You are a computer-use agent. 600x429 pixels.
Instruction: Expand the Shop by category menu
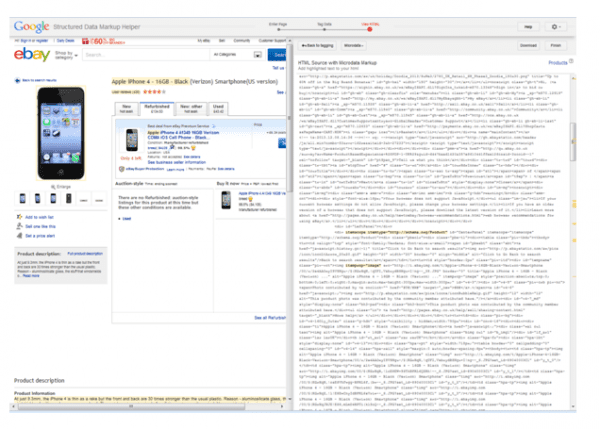pyautogui.click(x=66, y=55)
